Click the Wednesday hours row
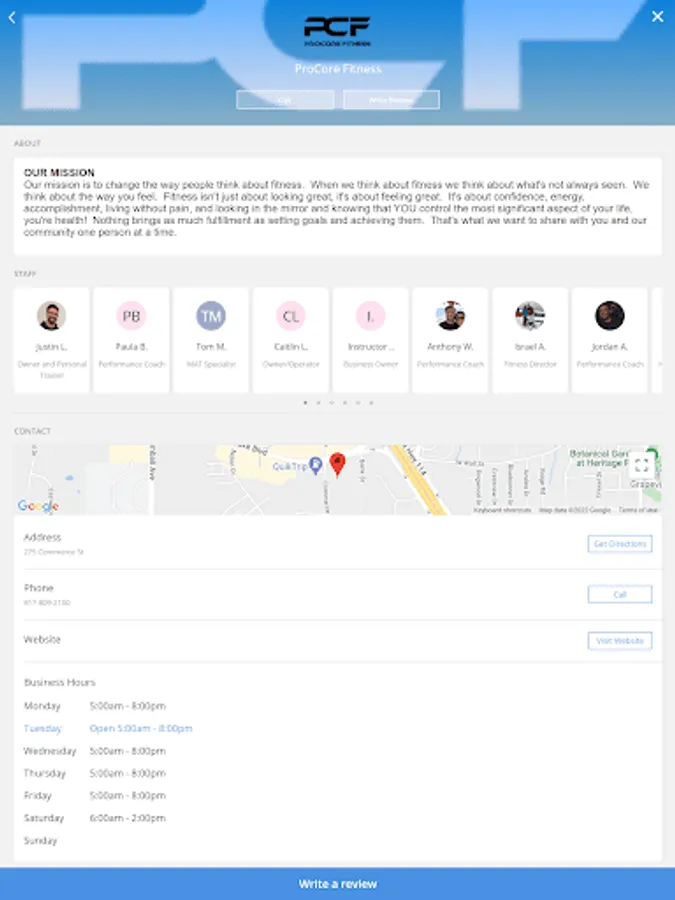This screenshot has height=900, width=675. click(95, 751)
